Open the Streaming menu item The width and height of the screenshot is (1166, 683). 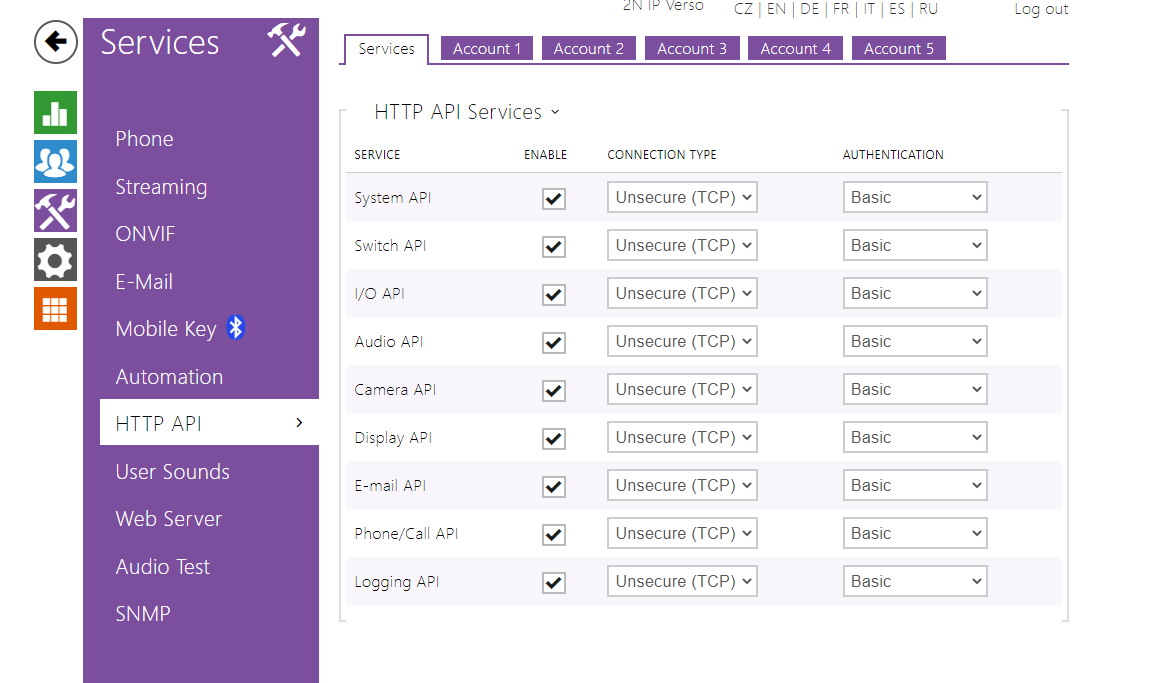coord(161,187)
